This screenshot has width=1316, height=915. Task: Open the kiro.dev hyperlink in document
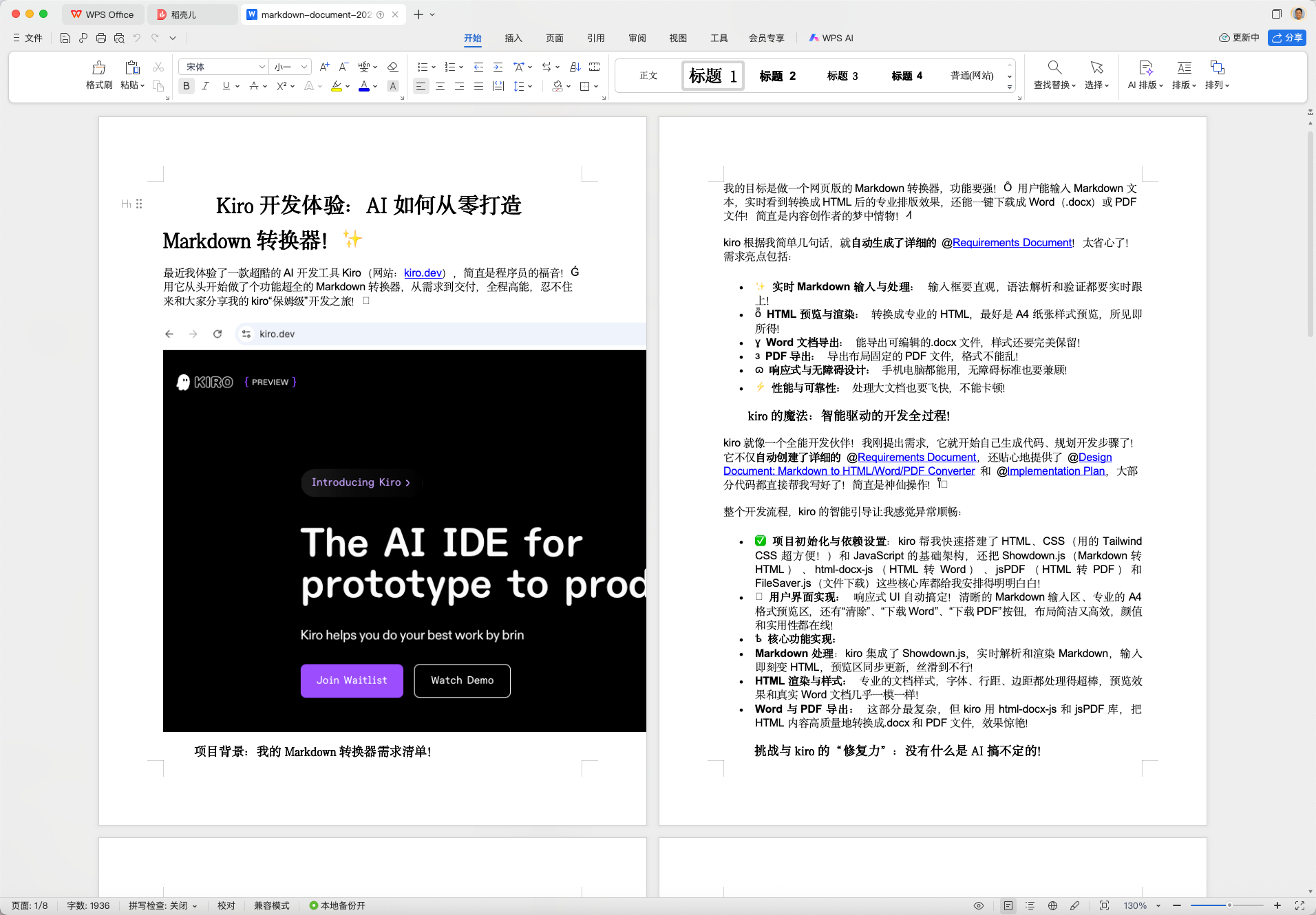pyautogui.click(x=423, y=273)
